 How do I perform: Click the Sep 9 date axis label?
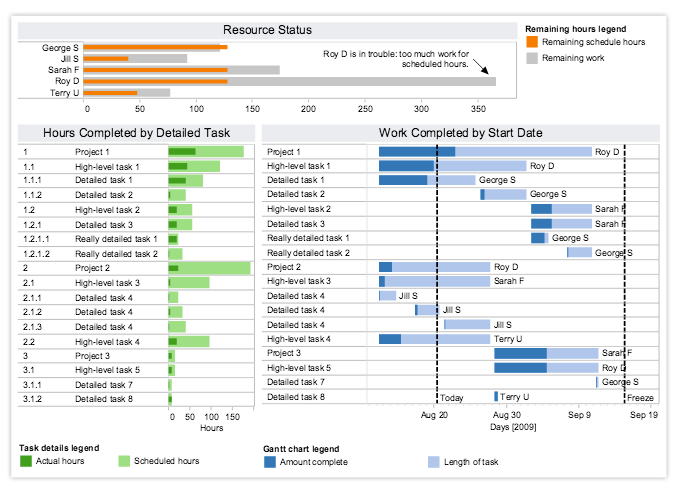[580, 414]
